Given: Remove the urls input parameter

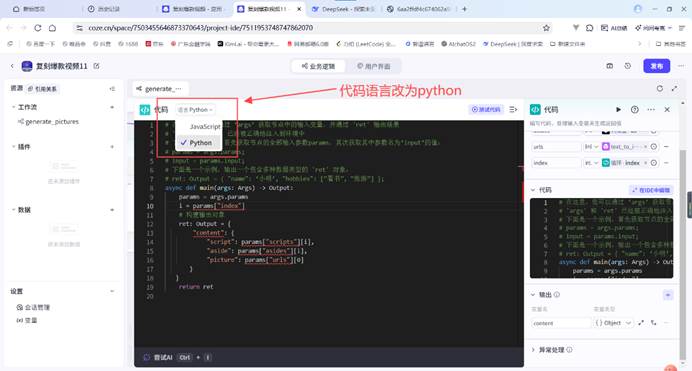Looking at the screenshot, I should [x=666, y=147].
